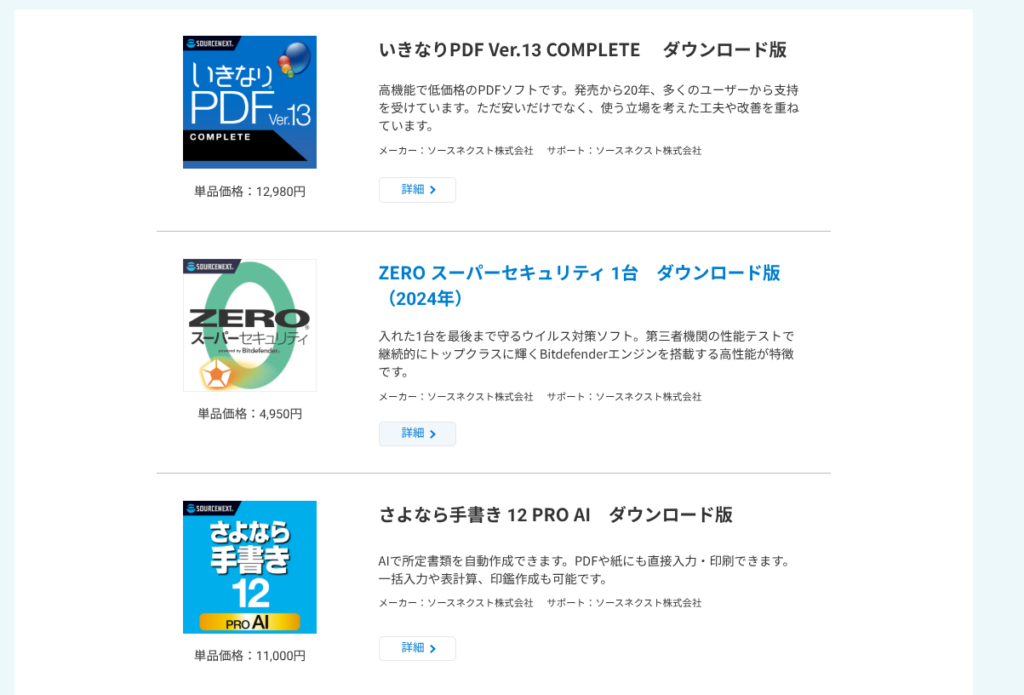Click the chevron arrow in さよなら手書き's 詳細 button
The width and height of the screenshot is (1024, 695).
click(432, 649)
